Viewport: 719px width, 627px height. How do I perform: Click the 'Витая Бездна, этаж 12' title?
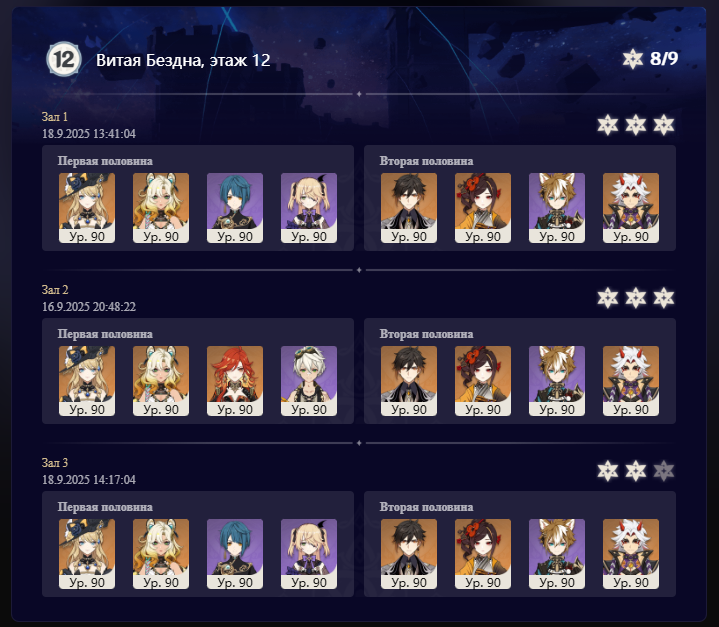pos(183,60)
